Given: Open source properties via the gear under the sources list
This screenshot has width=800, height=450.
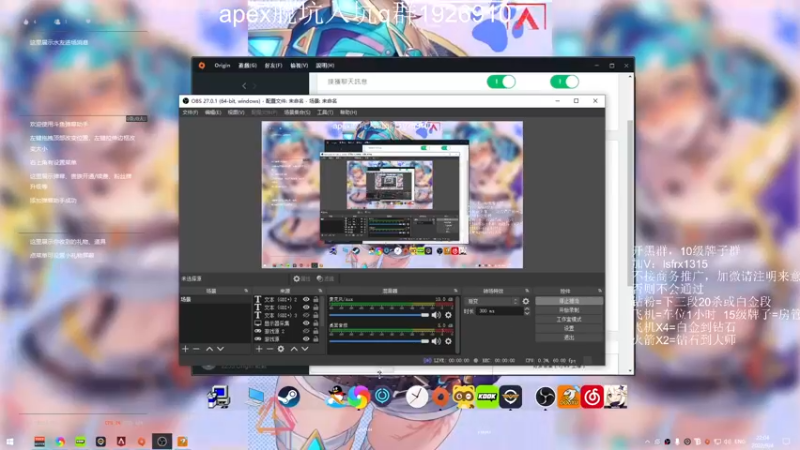Looking at the screenshot, I should 281,349.
